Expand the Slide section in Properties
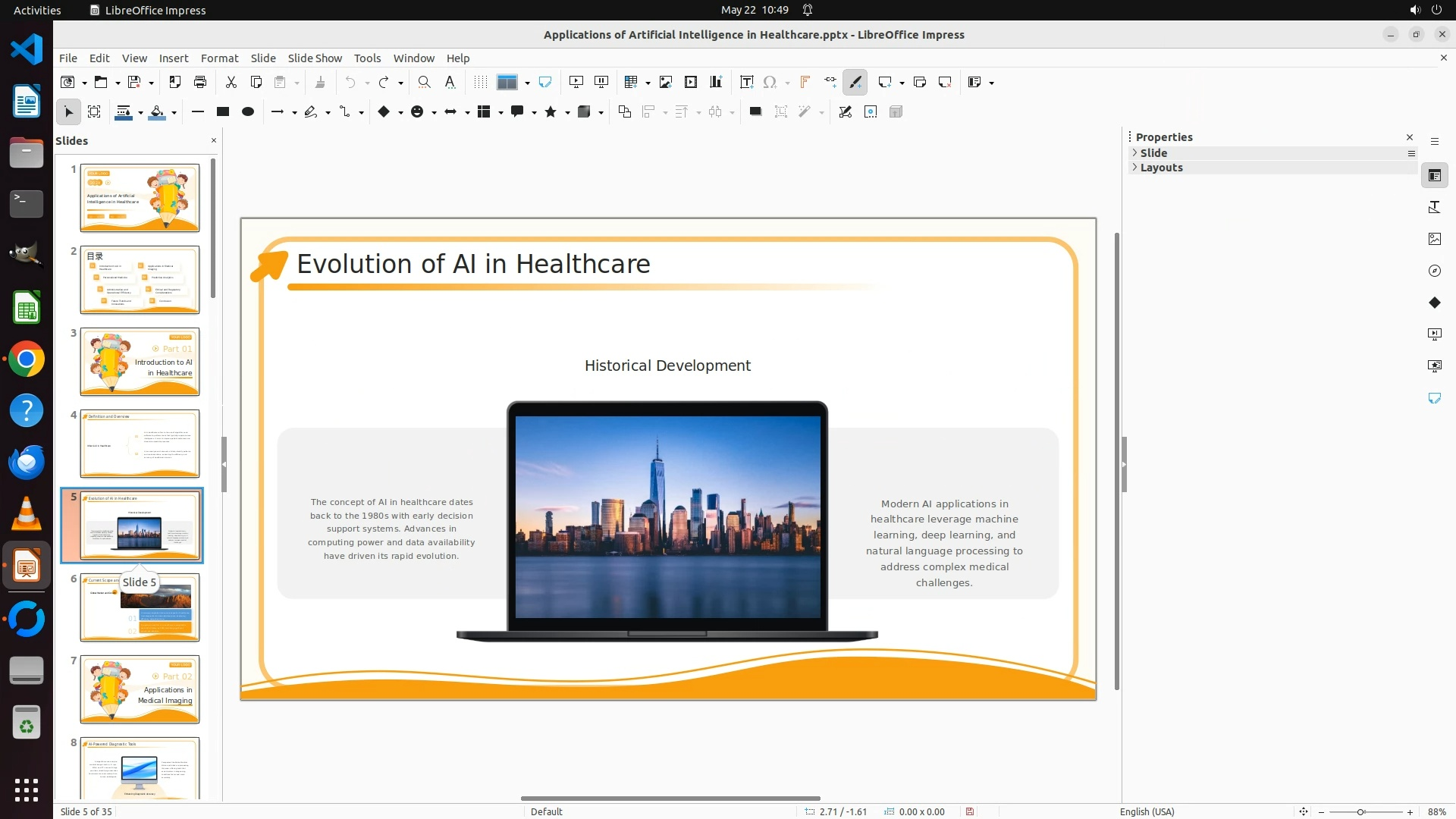 point(1153,152)
